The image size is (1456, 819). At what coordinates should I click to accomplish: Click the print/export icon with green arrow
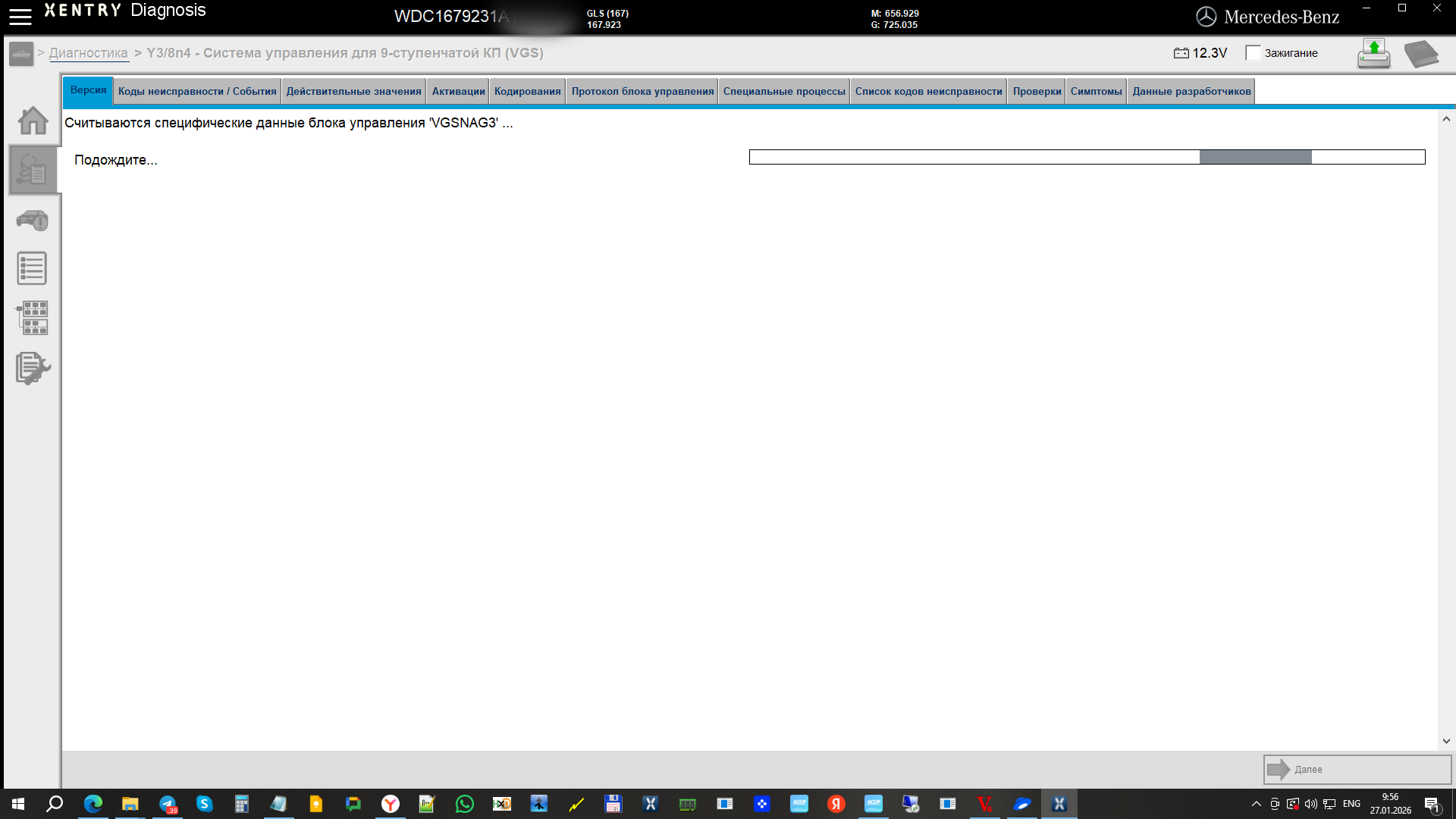pos(1373,53)
